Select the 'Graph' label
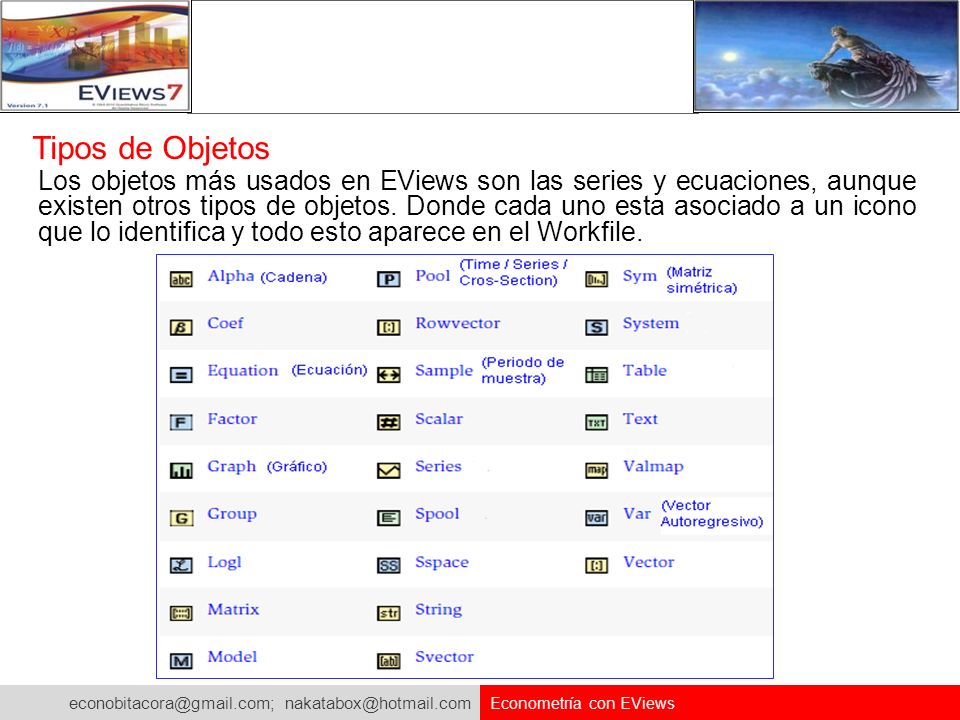 [x=231, y=467]
